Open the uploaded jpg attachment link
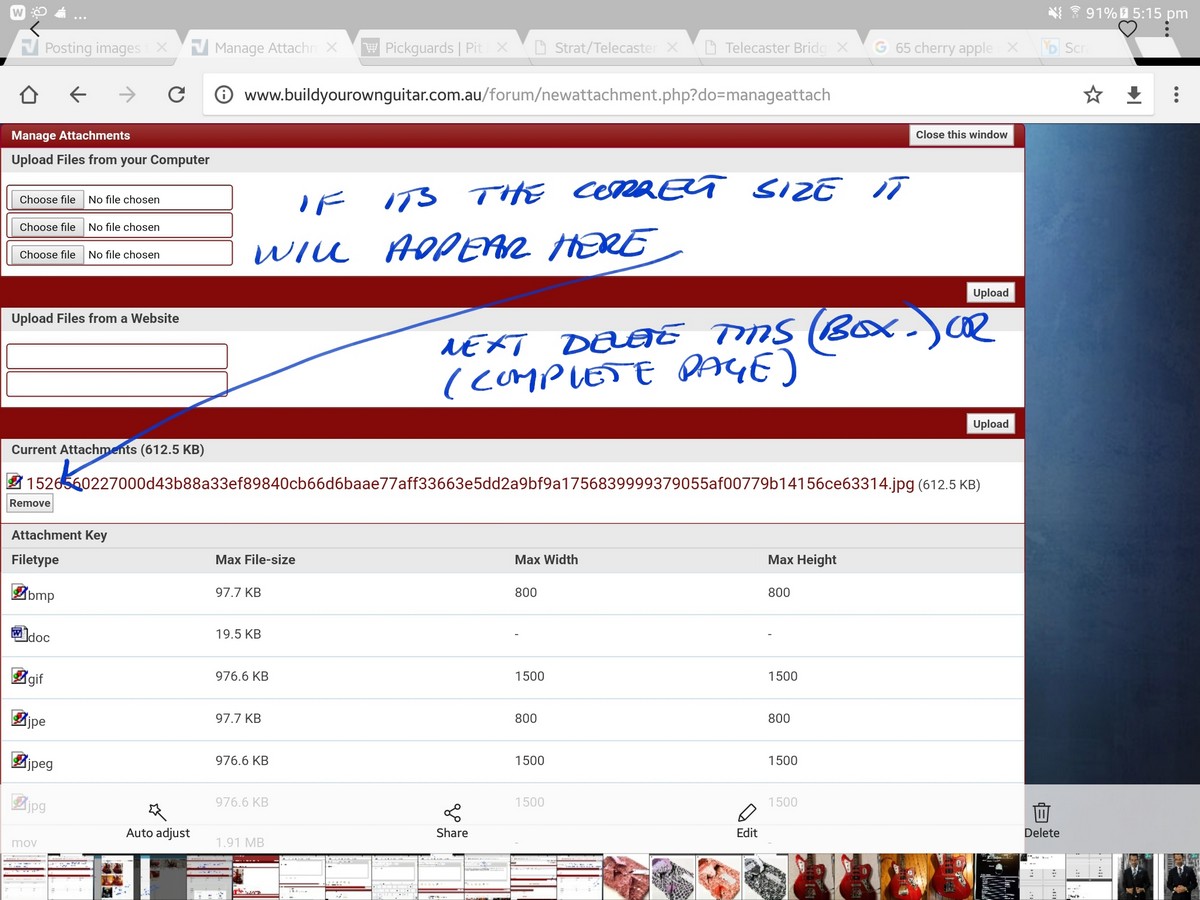The image size is (1200, 900). tap(470, 484)
